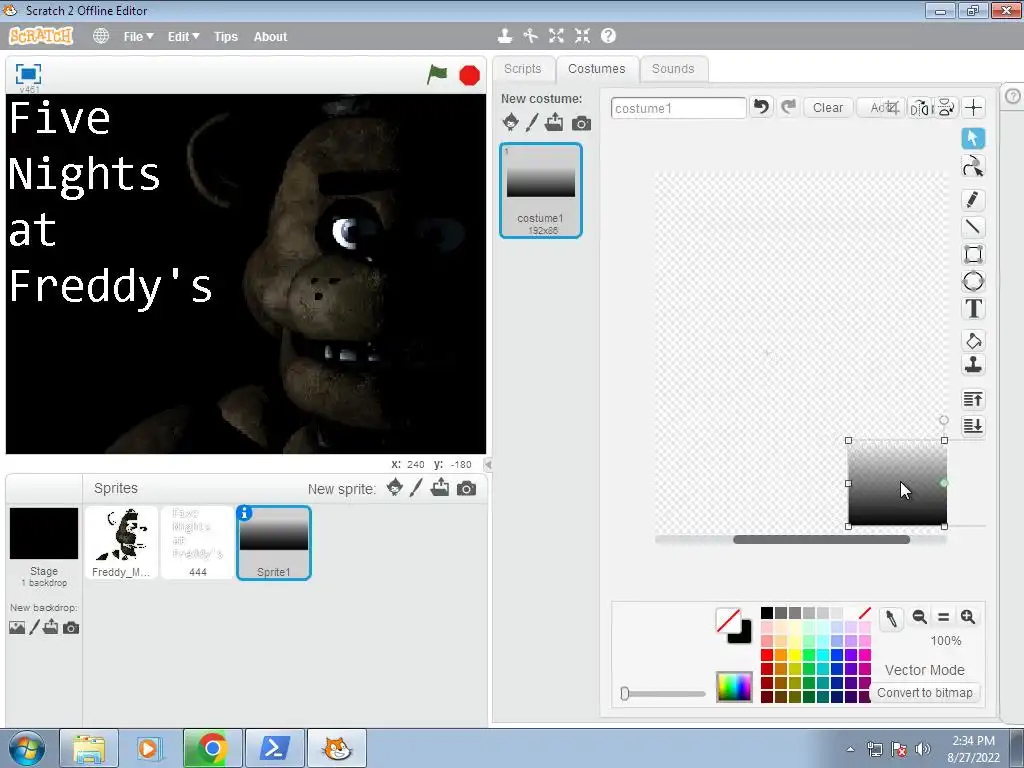Create new sprite from camera

[x=466, y=488]
